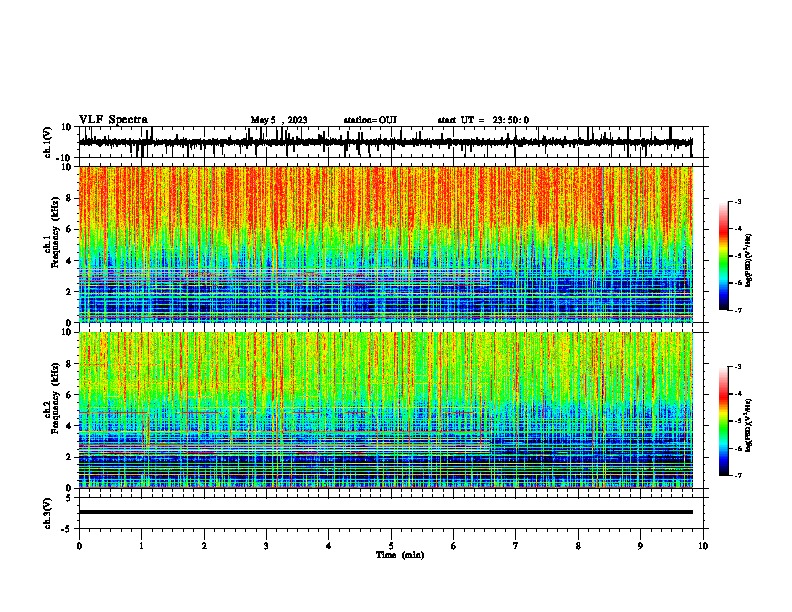Click the '-5' tick on the ch.3(V) axis
The height and width of the screenshot is (612, 792).
(68, 529)
